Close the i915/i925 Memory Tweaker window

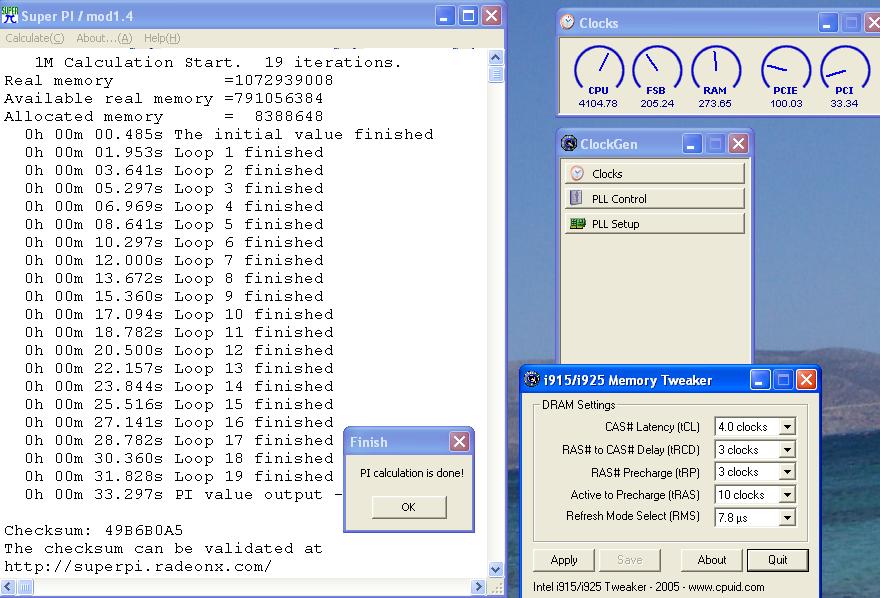coord(806,380)
